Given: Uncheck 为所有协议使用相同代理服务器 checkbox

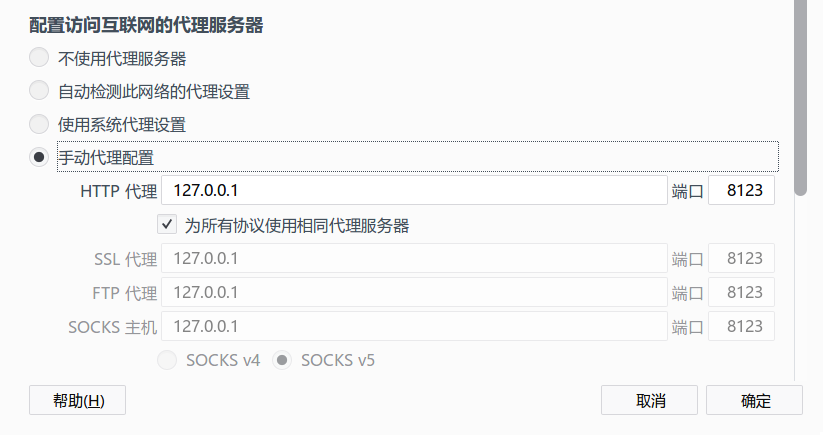Looking at the screenshot, I should [167, 224].
